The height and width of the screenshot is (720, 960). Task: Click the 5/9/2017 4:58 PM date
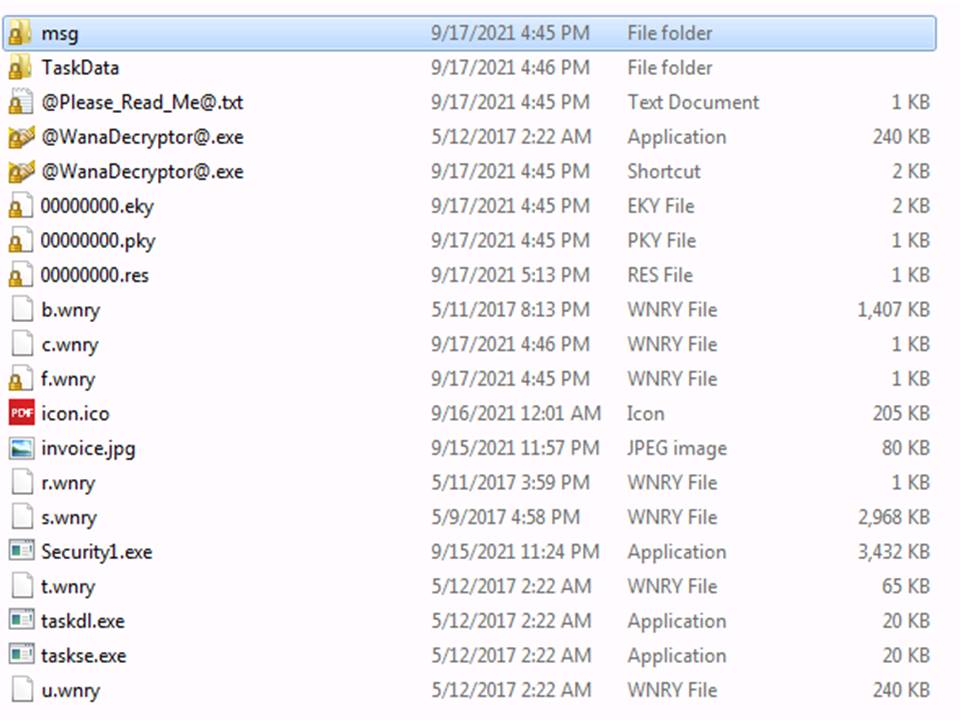click(x=506, y=517)
